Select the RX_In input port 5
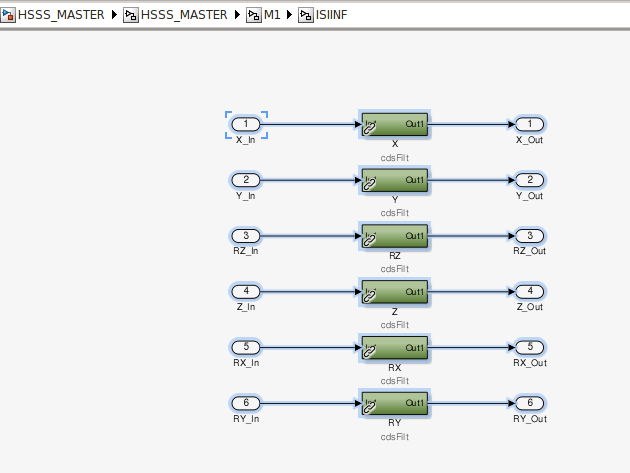The width and height of the screenshot is (630, 473). pyautogui.click(x=246, y=347)
